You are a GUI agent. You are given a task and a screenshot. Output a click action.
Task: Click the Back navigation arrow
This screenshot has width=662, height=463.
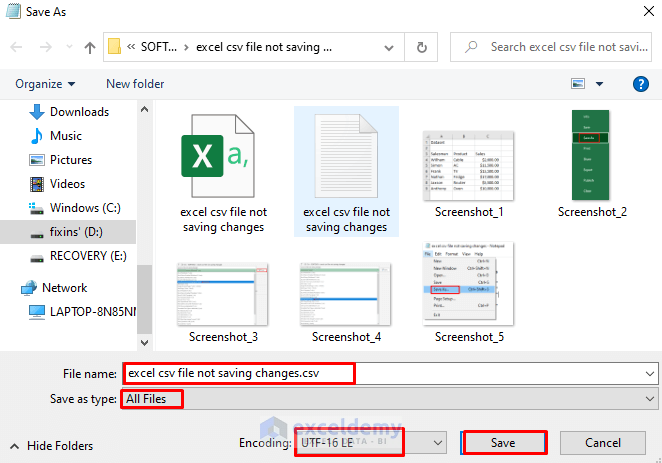(16, 47)
